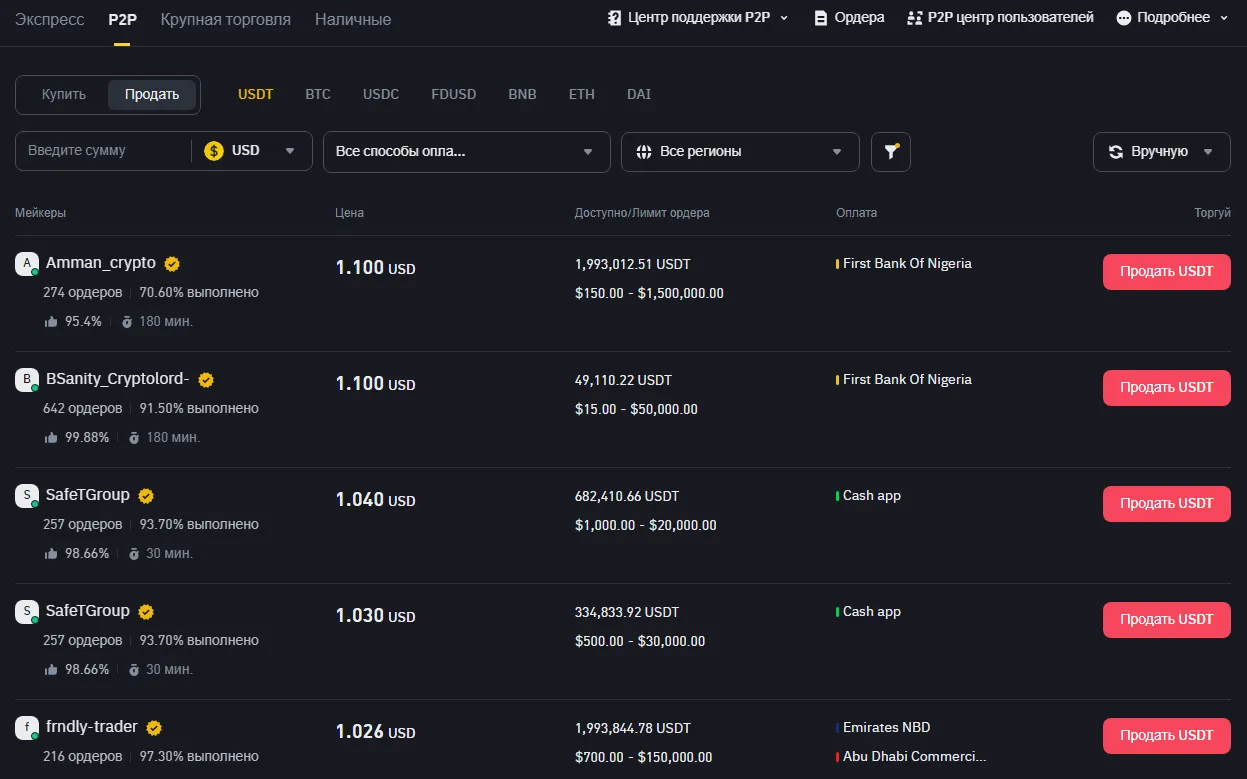Screen dimensions: 1247x779
Task: Expand the Подробнее menu
Action: (1170, 17)
